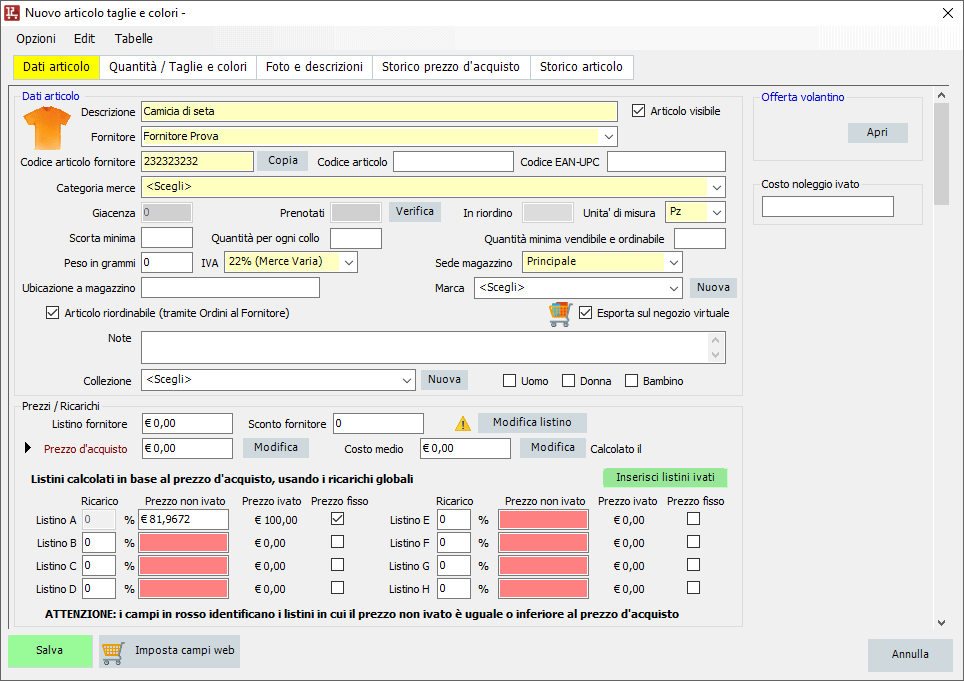Click the red Listino B price field

(183, 543)
